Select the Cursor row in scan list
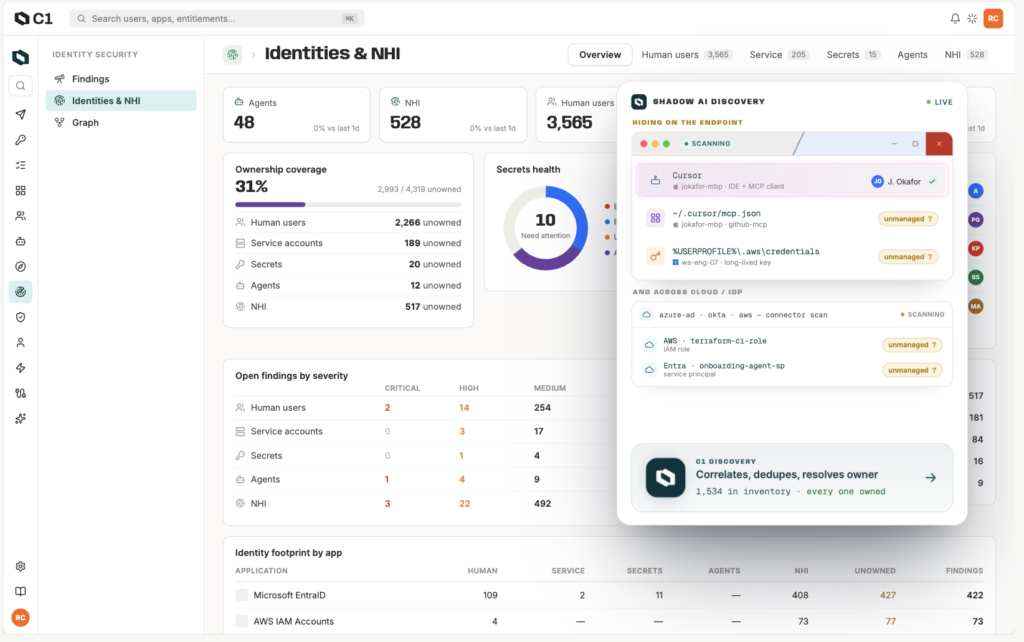Viewport: 1024px width, 642px height. pos(792,180)
